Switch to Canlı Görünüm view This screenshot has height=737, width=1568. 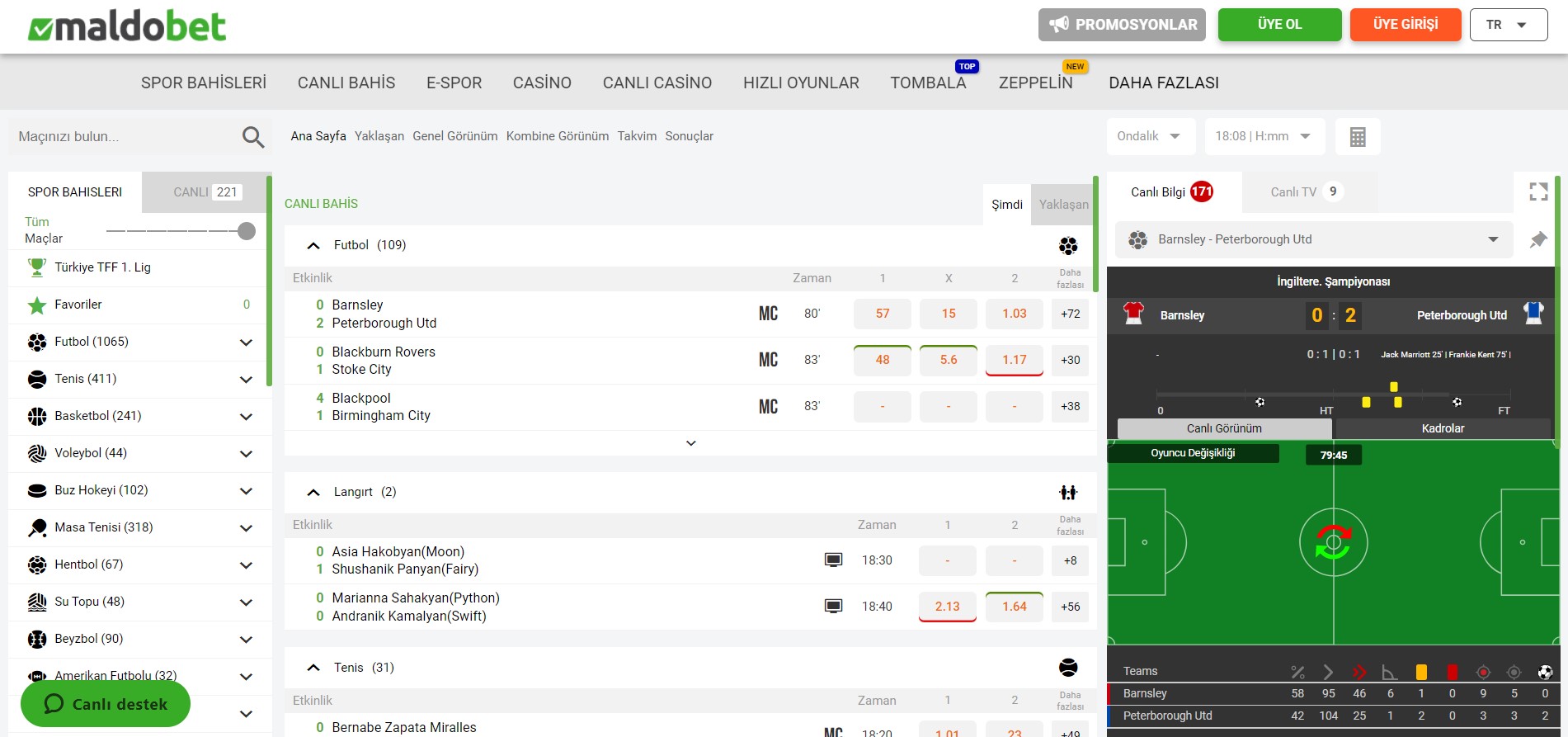click(1223, 428)
